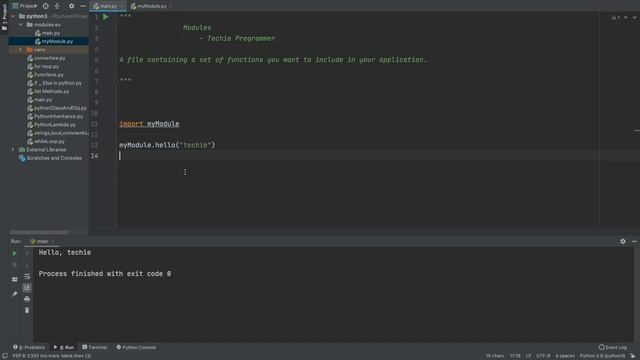Print the Run console output
Viewport: 640px width, 360px height.
pyautogui.click(x=27, y=299)
